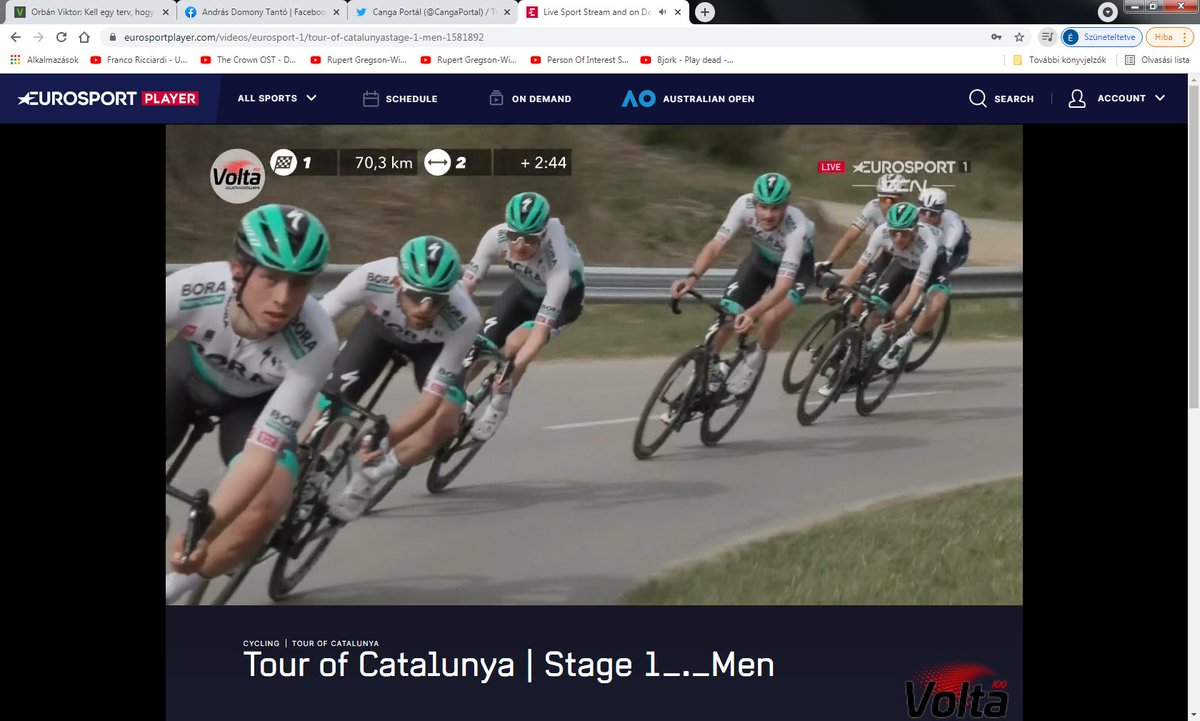Screen dimensions: 1200x721
Task: Click the tab audio speaker icon
Action: (x=661, y=13)
